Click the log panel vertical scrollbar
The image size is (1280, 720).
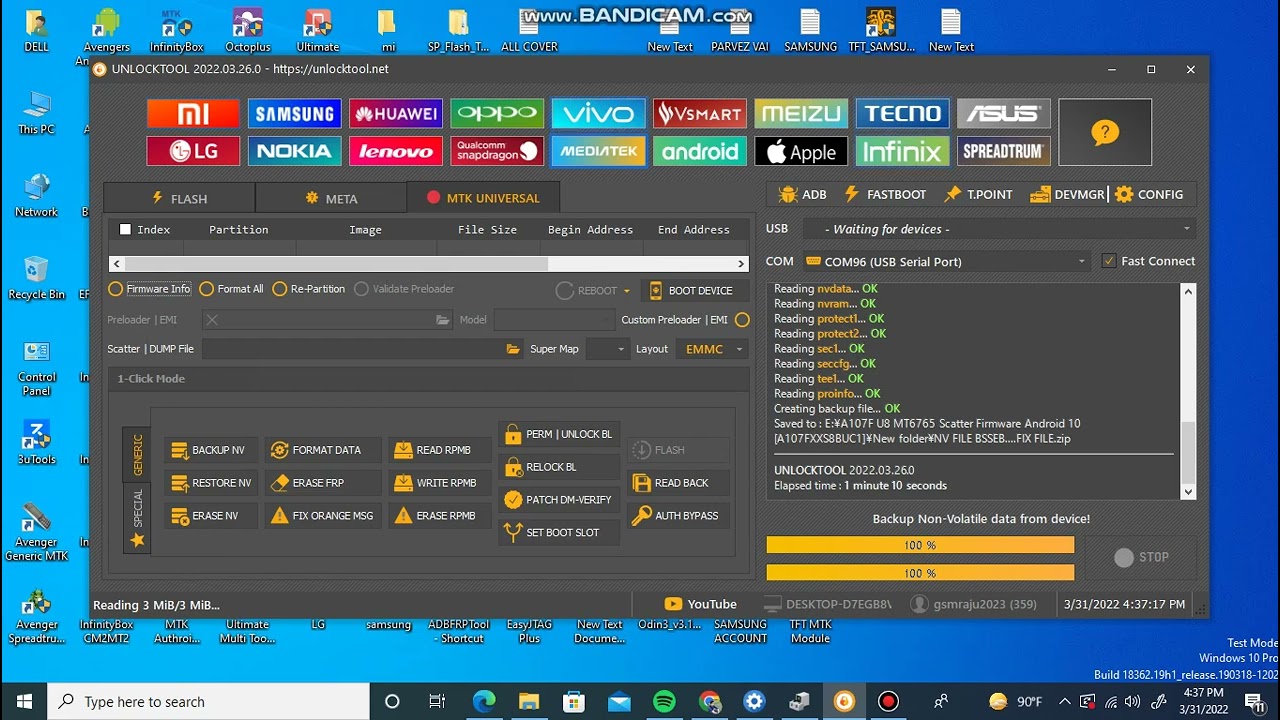(x=1188, y=391)
